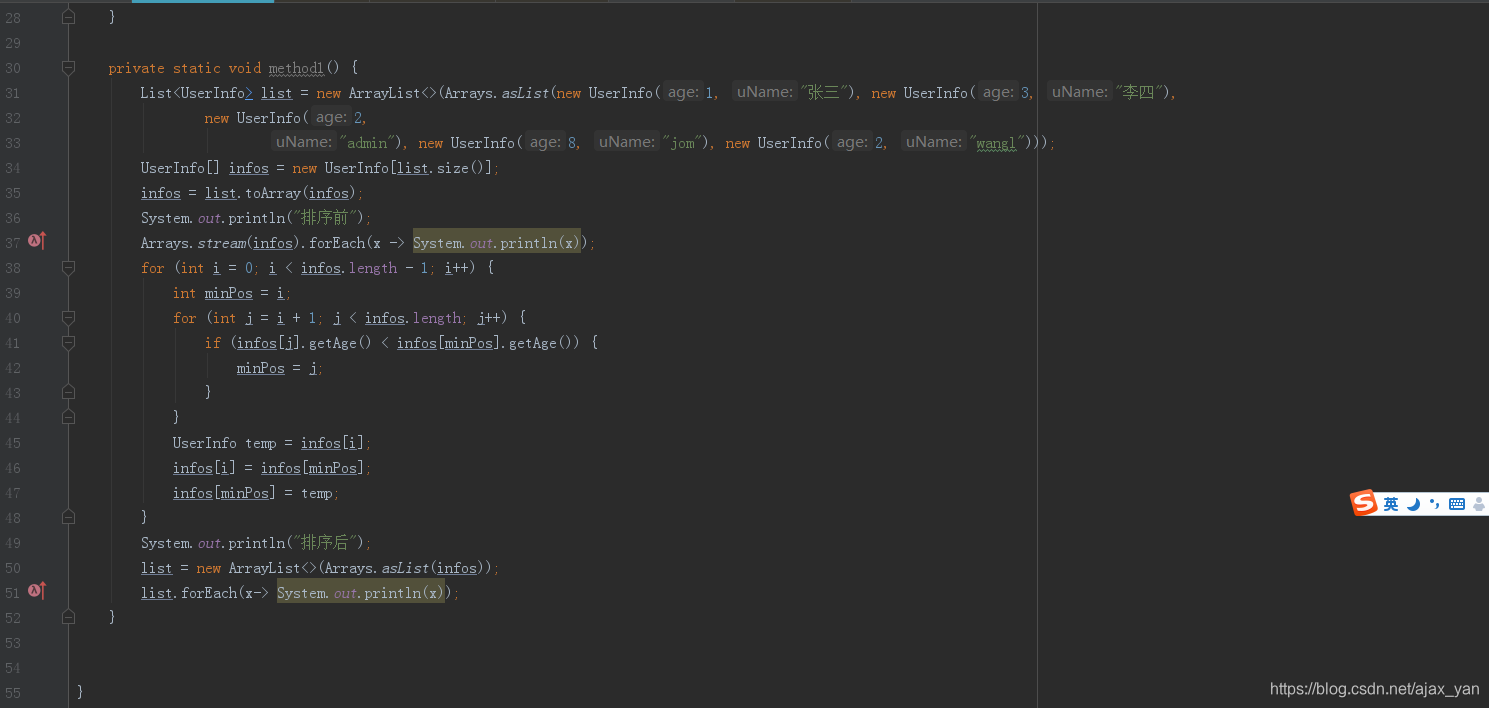Image resolution: width=1489 pixels, height=708 pixels.
Task: Click fold end marker on line 28
Action: coord(68,17)
